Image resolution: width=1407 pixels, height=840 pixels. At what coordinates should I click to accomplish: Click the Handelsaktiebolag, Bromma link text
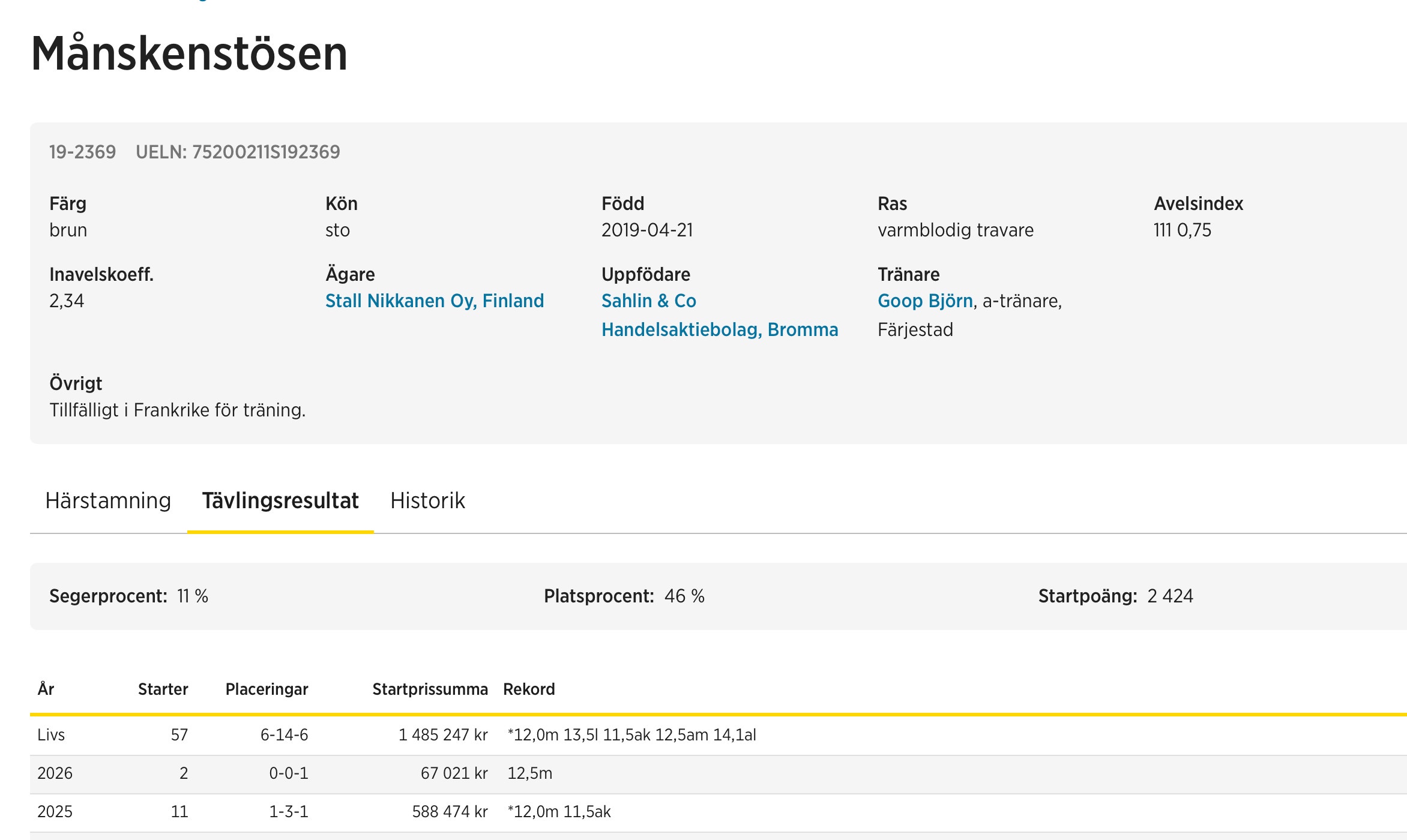(x=719, y=329)
